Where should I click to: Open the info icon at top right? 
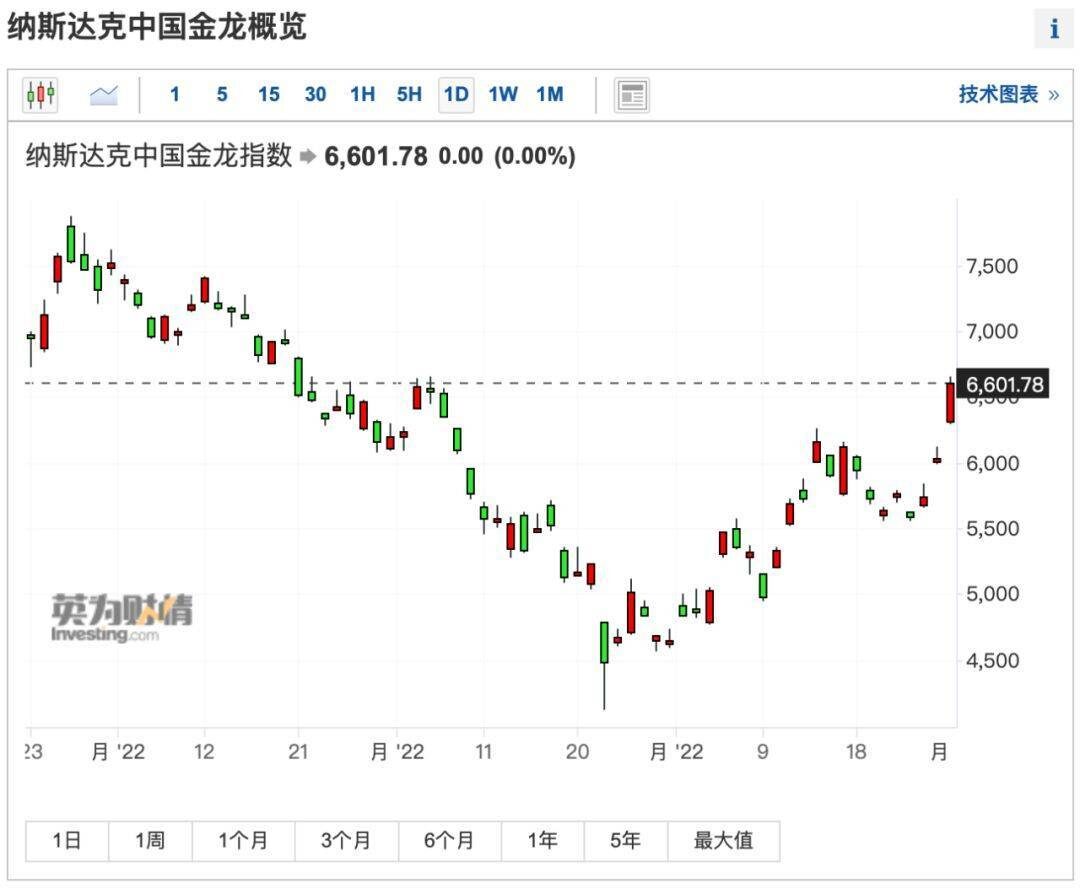1054,29
